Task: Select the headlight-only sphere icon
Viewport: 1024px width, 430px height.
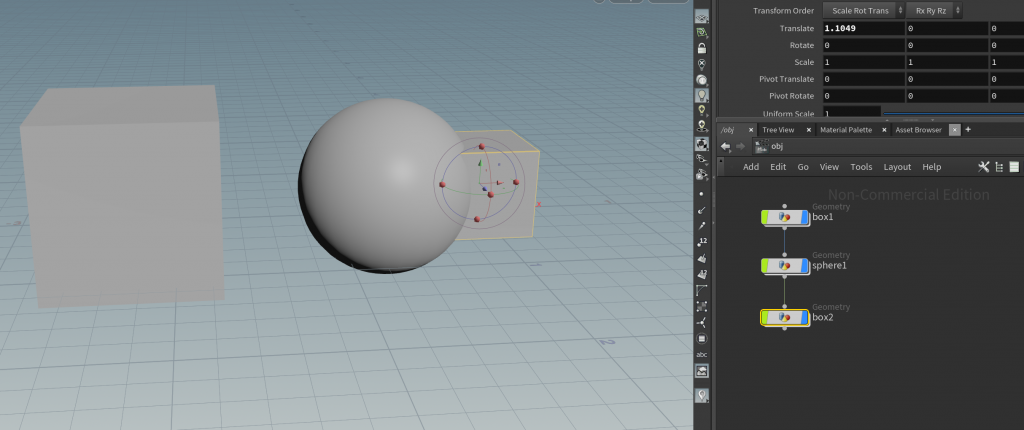Action: pos(701,80)
